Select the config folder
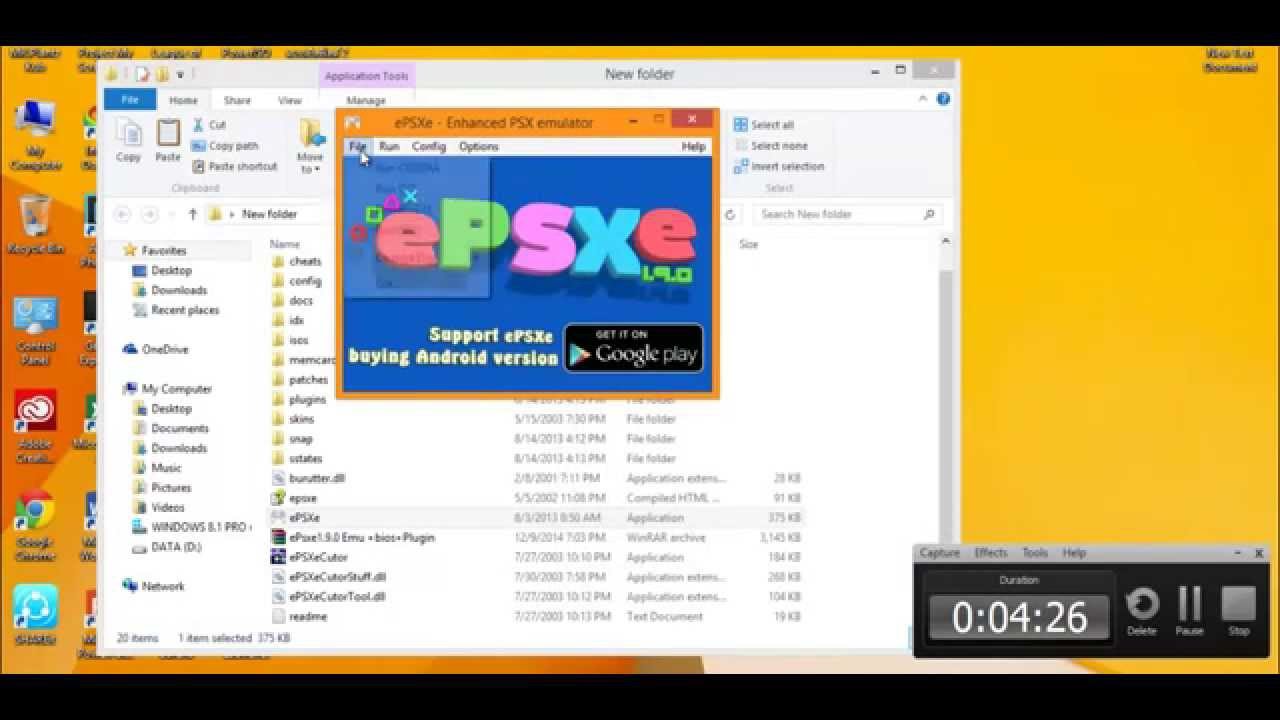 296,281
